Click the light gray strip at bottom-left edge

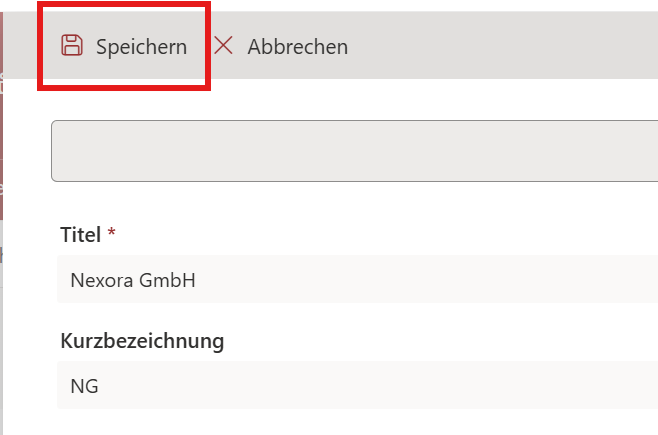(3, 360)
